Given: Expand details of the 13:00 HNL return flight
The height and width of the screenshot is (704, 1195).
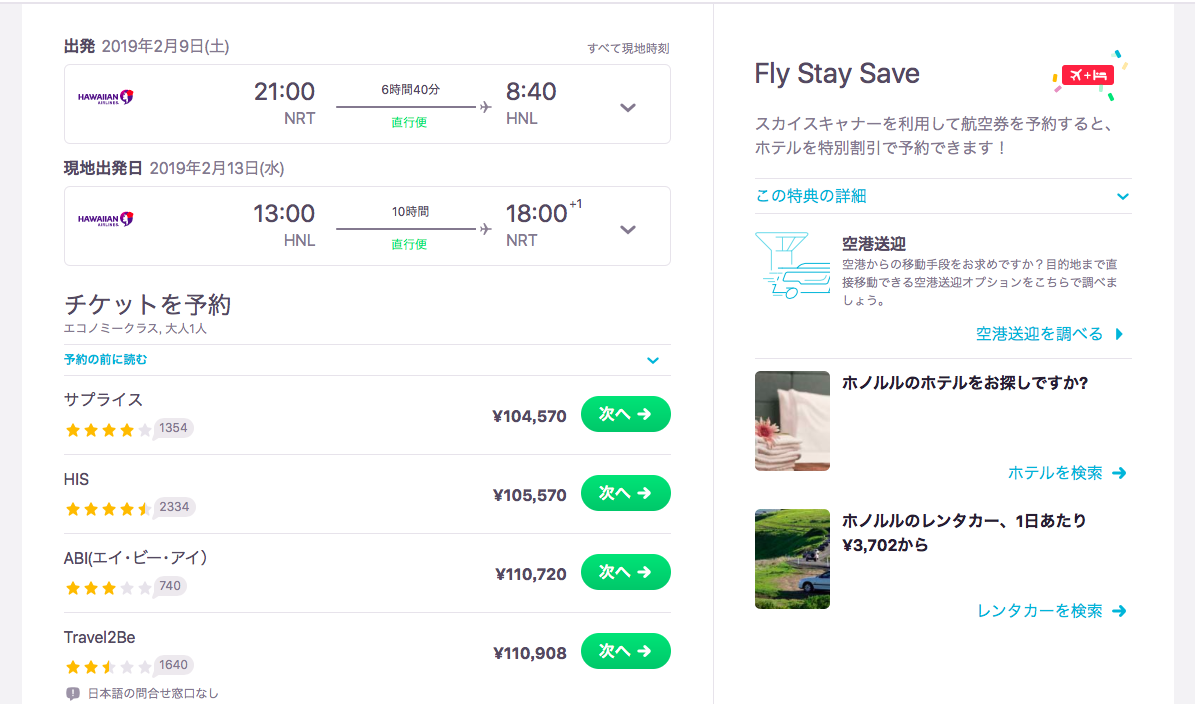Looking at the screenshot, I should (x=627, y=227).
